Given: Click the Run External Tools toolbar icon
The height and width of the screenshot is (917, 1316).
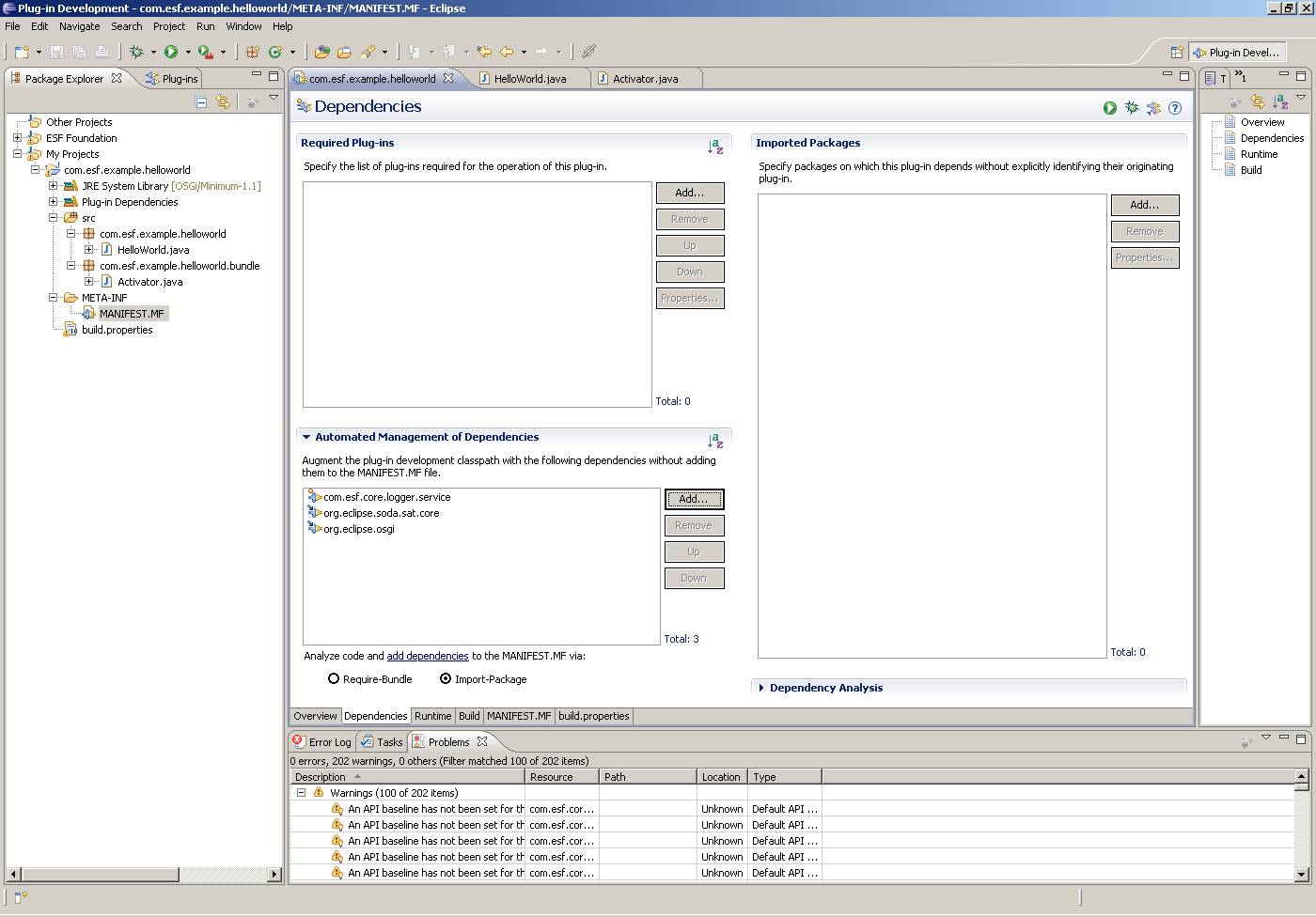Looking at the screenshot, I should click(205, 52).
